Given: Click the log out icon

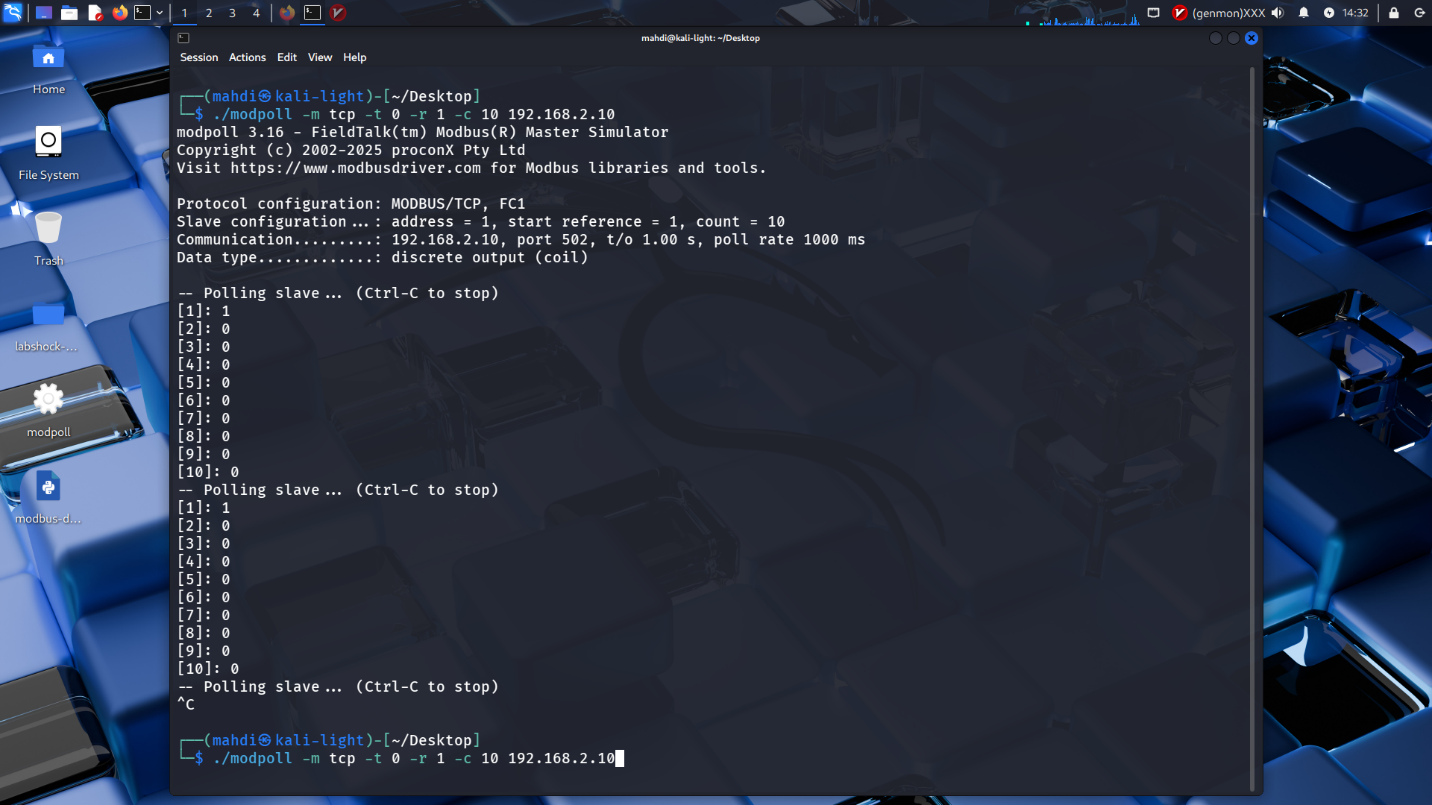Looking at the screenshot, I should [1419, 13].
